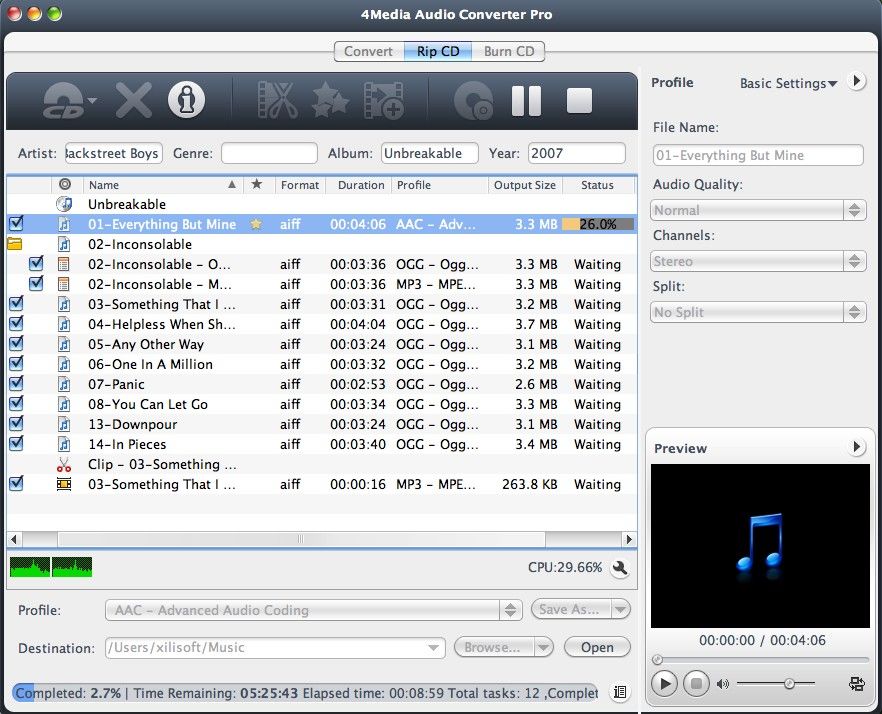Click the Open destination button

597,647
